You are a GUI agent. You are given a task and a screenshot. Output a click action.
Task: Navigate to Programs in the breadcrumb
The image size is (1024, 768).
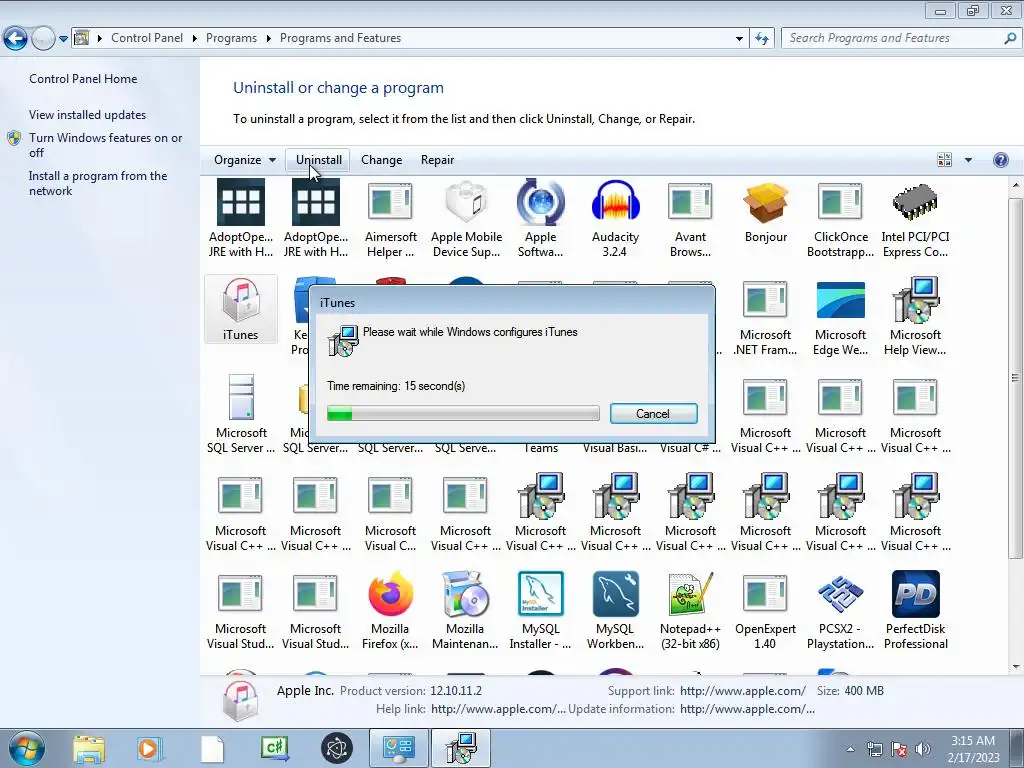coord(231,38)
